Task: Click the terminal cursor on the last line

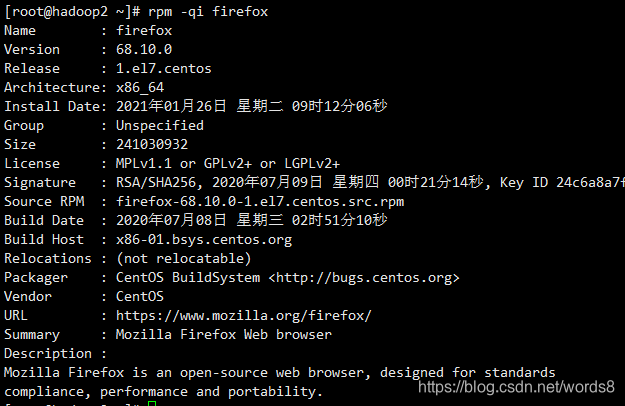Action: tap(150, 403)
